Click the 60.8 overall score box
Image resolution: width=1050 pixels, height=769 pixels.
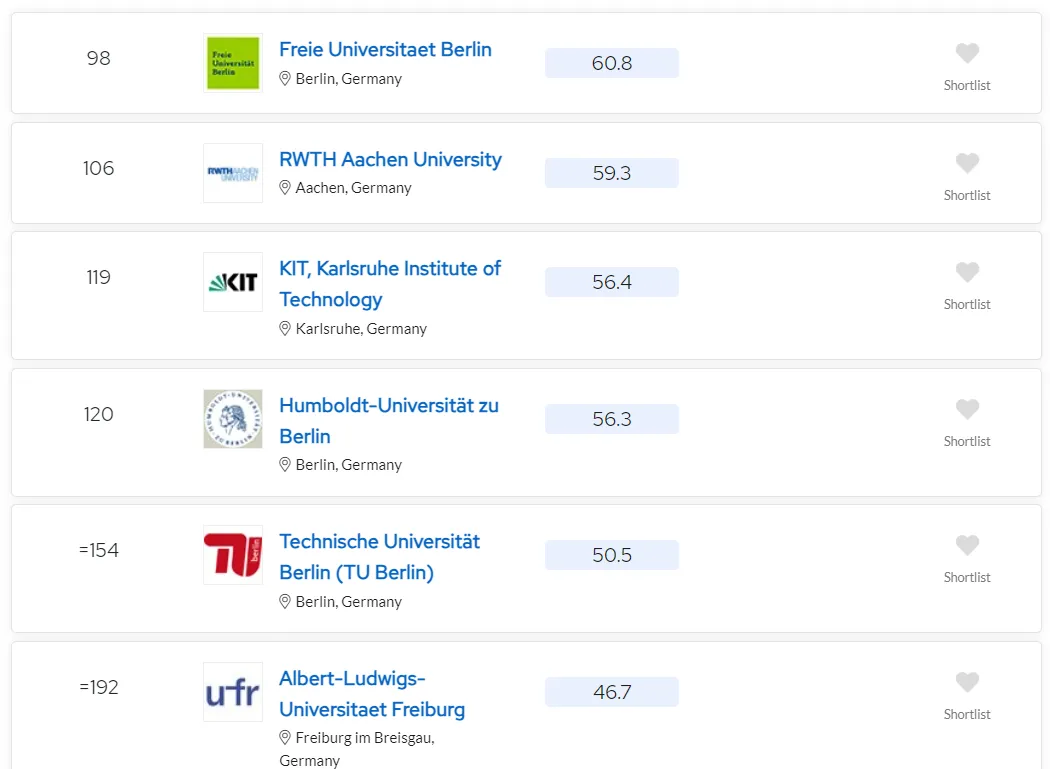611,63
